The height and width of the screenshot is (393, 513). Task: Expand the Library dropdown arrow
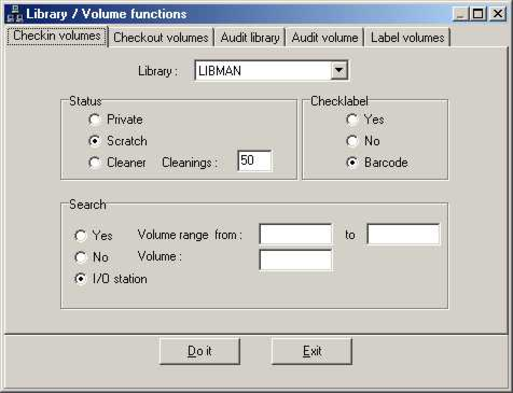click(x=339, y=70)
